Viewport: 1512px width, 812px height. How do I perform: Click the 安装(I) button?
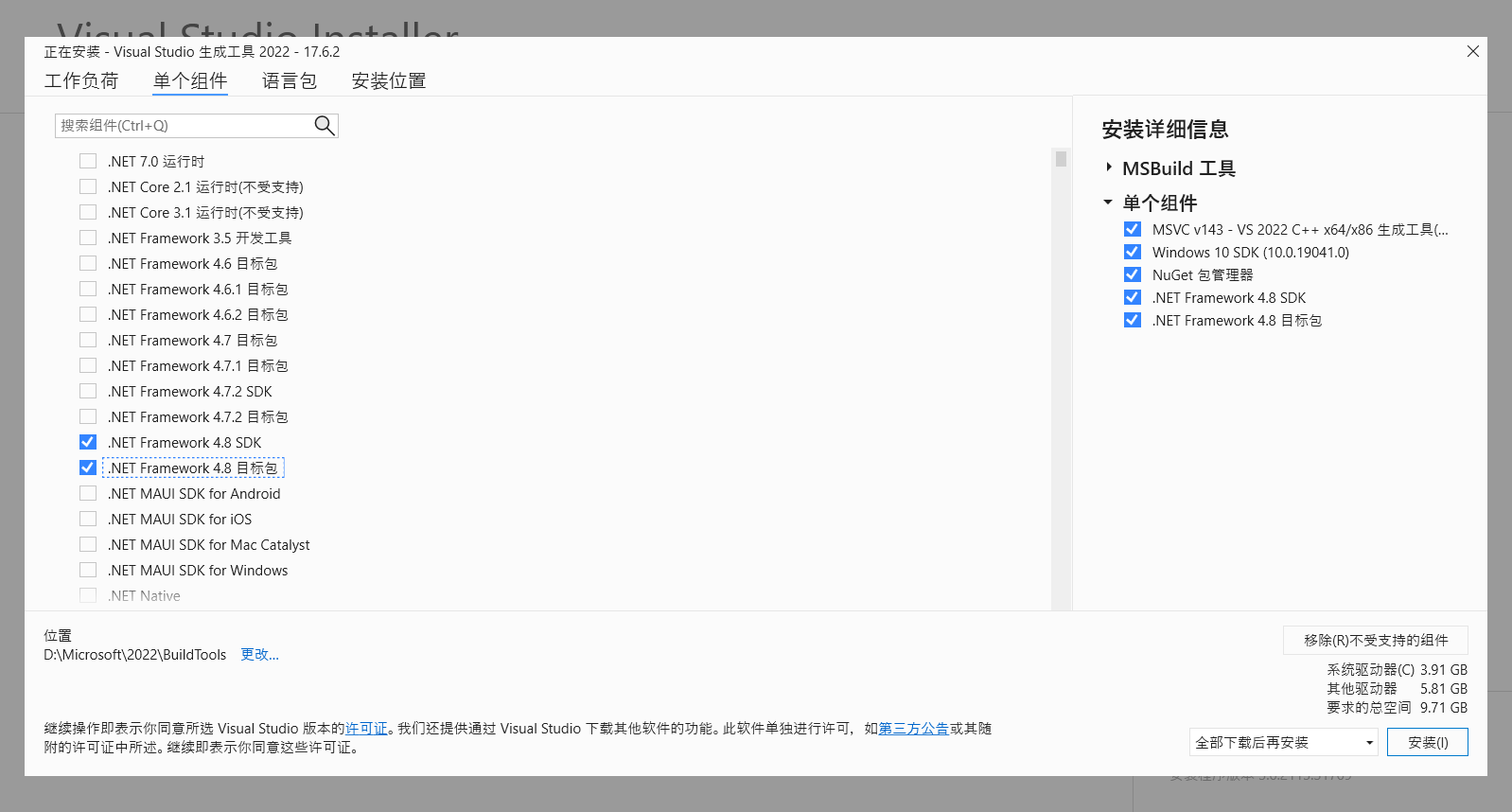[1428, 742]
